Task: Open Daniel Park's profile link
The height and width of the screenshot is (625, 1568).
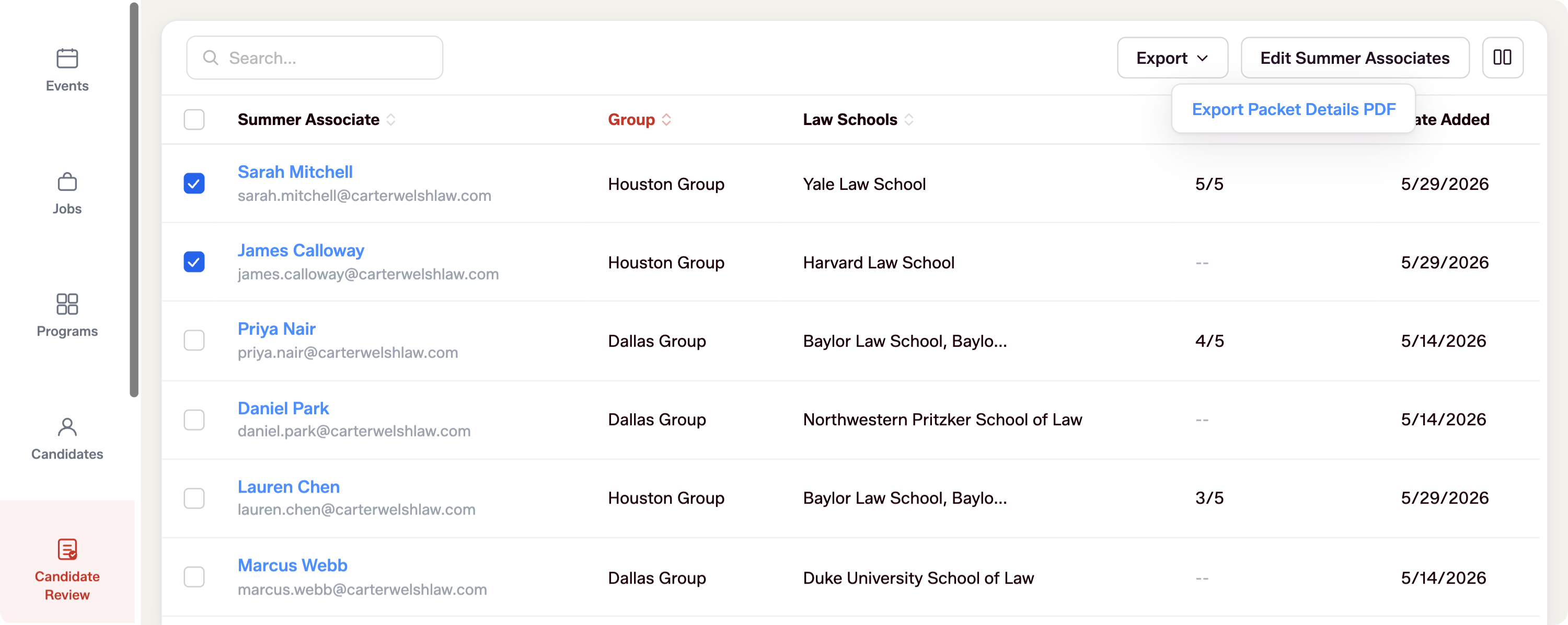Action: pos(283,408)
